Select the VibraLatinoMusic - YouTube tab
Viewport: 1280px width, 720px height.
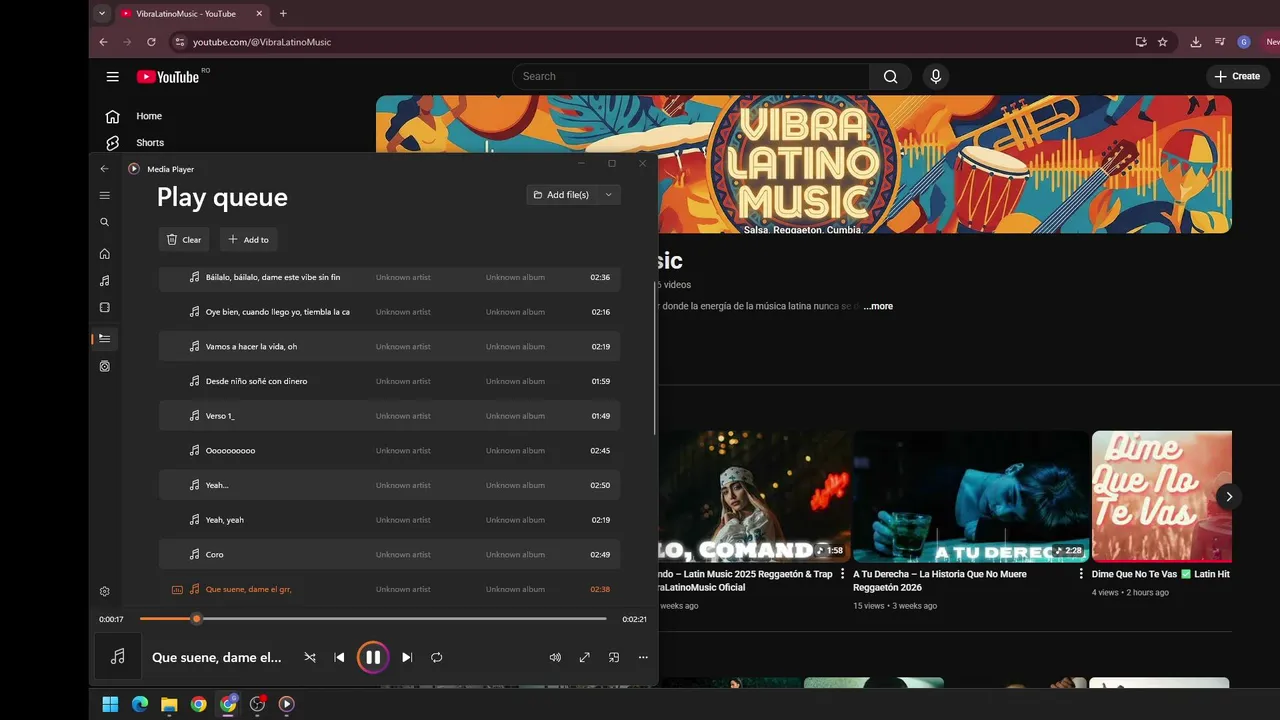pos(190,13)
